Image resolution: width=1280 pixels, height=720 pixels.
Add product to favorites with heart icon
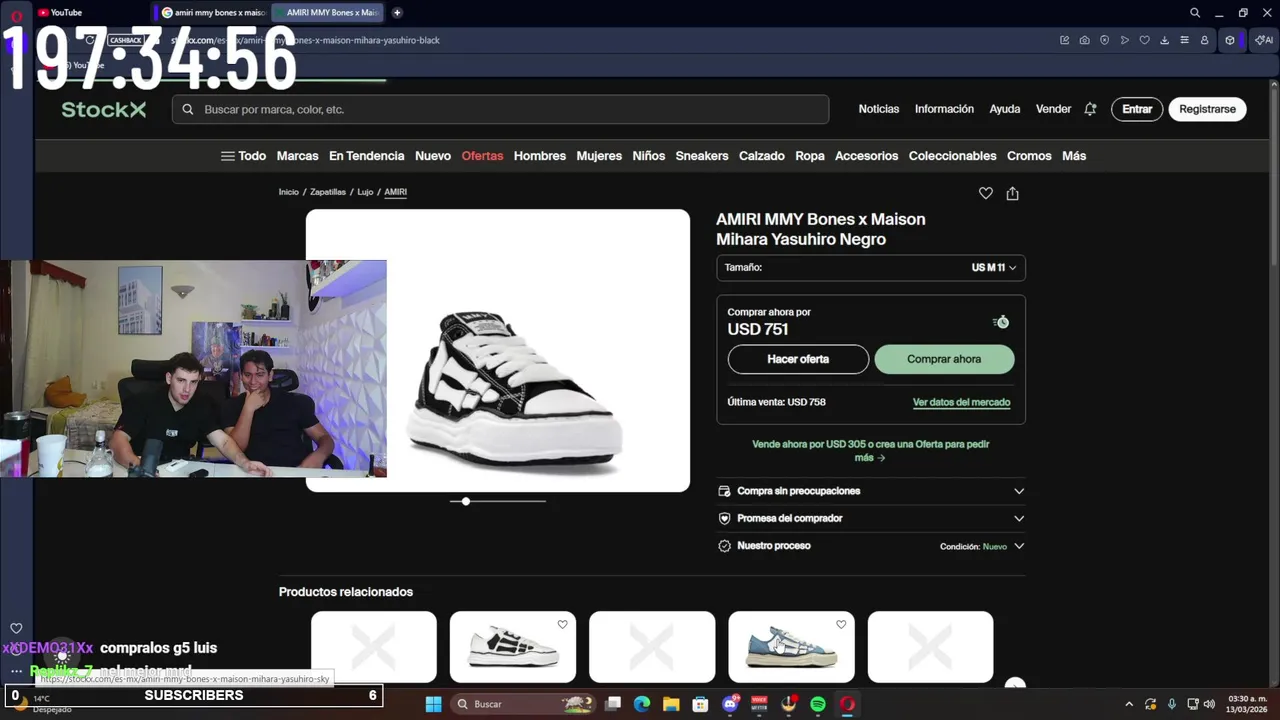pyautogui.click(x=986, y=193)
